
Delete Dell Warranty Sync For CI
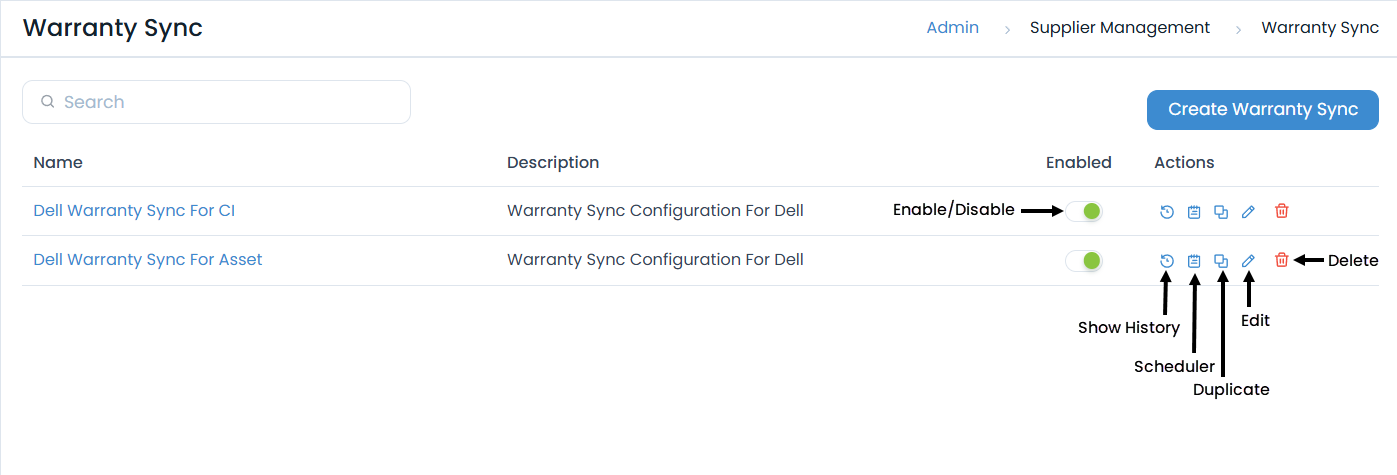(x=1281, y=211)
